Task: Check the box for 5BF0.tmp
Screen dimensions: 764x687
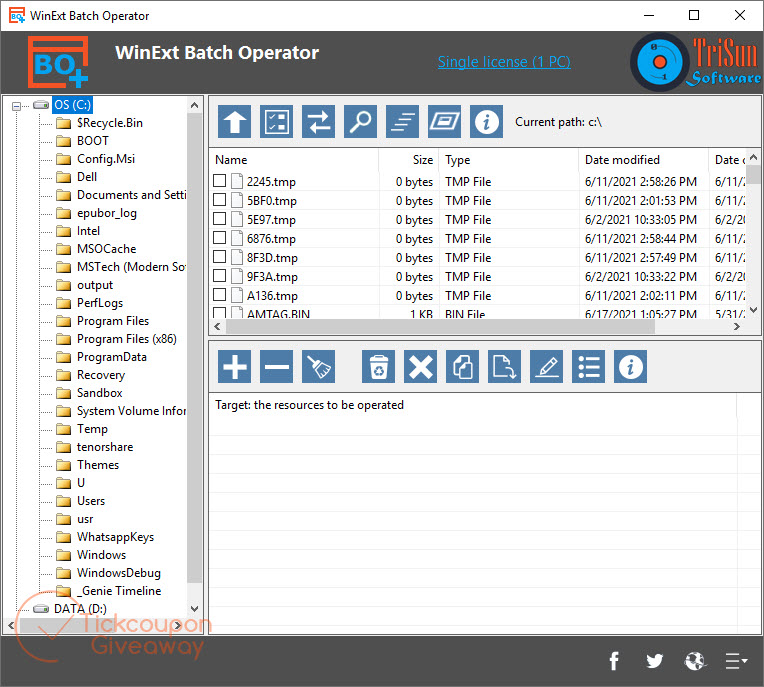Action: click(x=219, y=200)
